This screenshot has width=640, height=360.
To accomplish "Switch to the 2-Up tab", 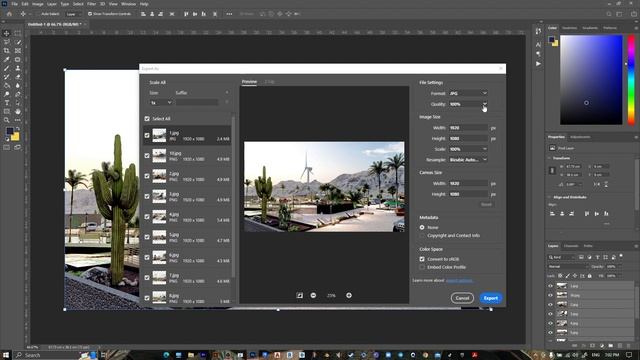I will pos(269,82).
